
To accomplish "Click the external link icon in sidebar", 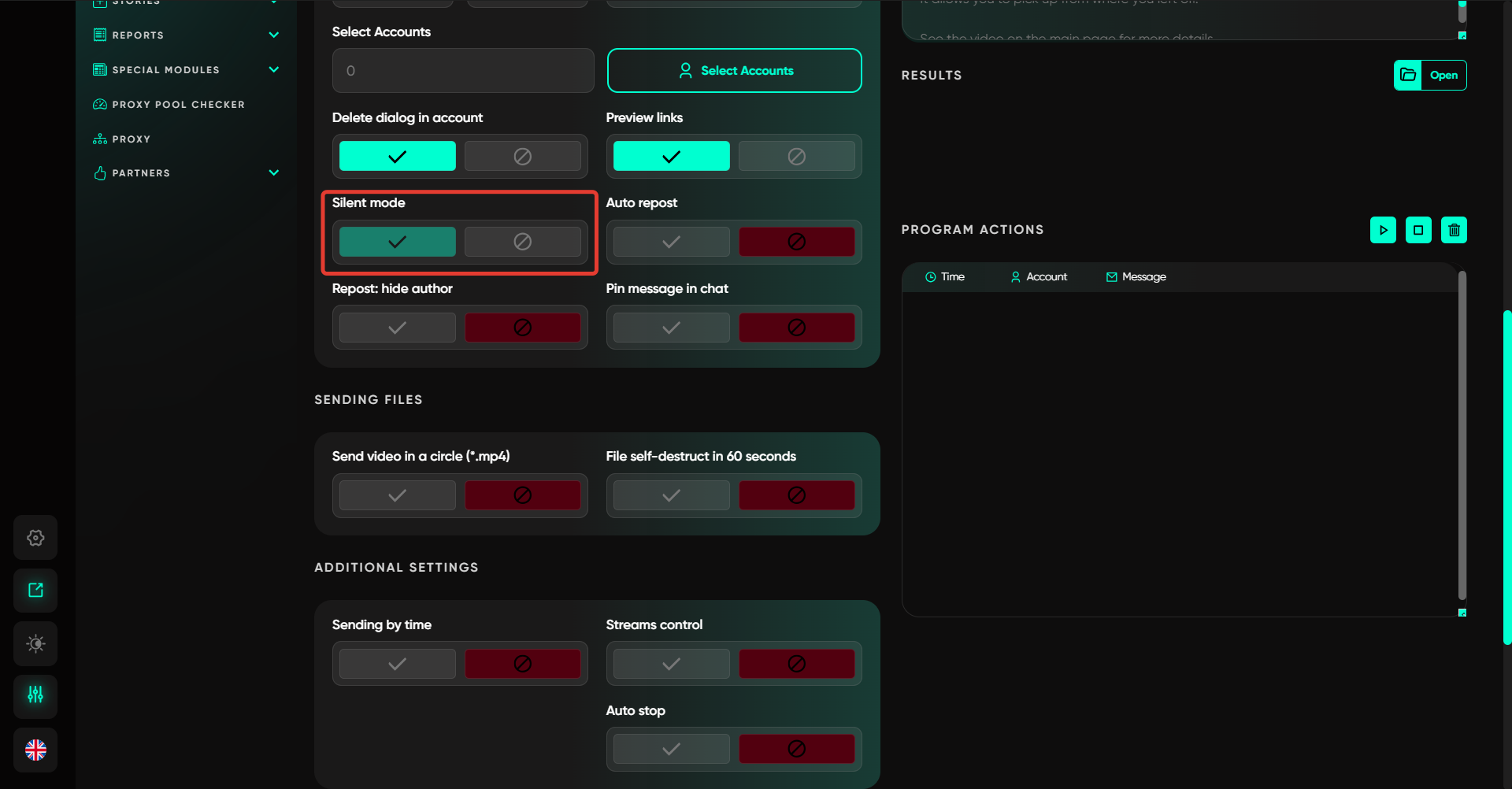I will point(35,591).
